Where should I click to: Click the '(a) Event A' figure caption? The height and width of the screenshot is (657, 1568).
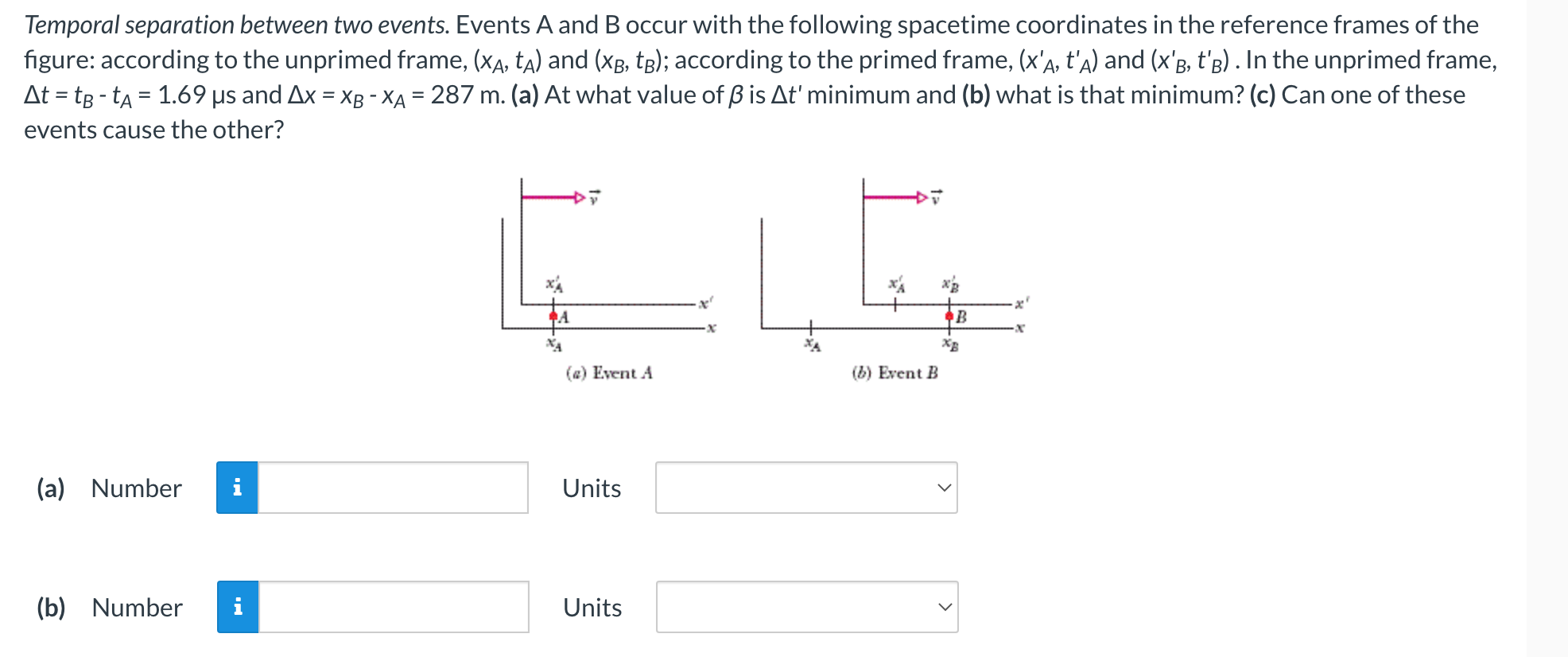pos(610,371)
